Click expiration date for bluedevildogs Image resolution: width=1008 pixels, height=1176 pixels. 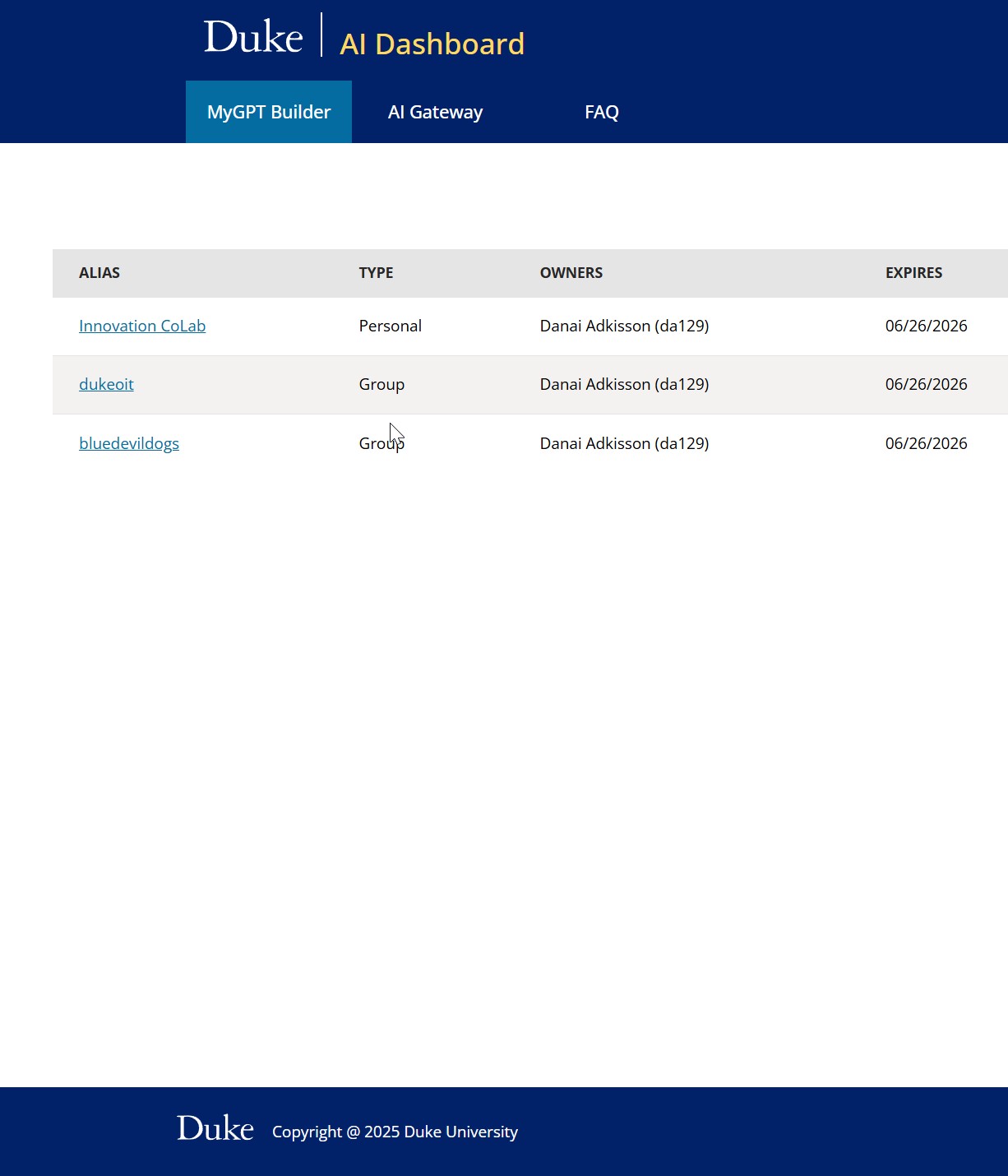(927, 443)
